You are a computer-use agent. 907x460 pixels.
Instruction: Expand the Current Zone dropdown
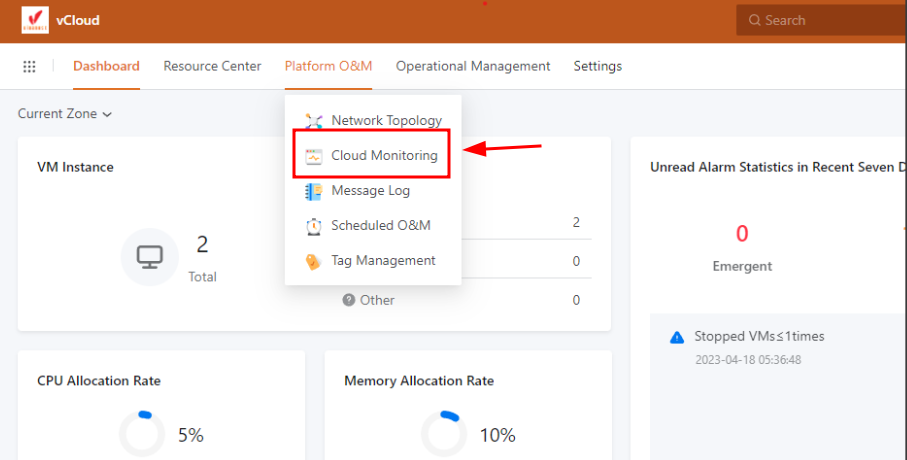click(65, 114)
